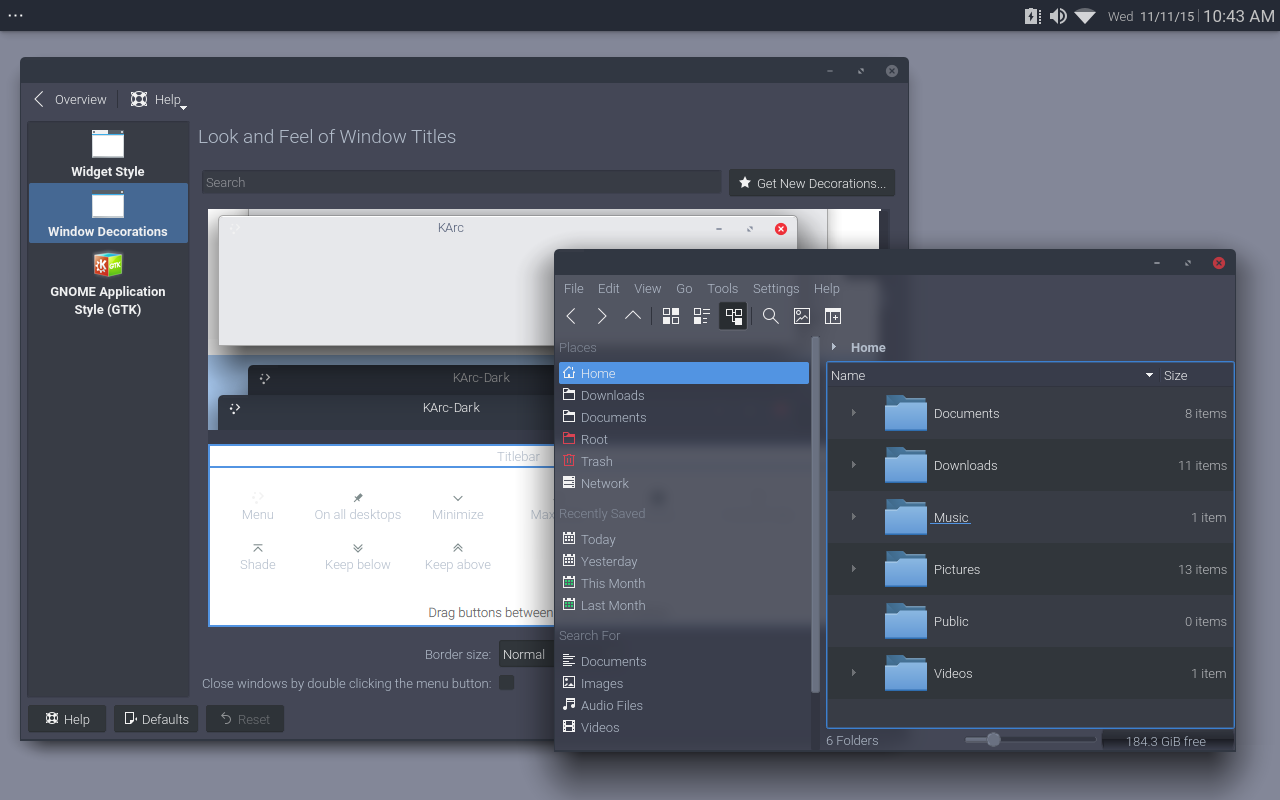Screen dimensions: 1280x800
Task: Expand the Music folder tree arrow
Action: 853,517
